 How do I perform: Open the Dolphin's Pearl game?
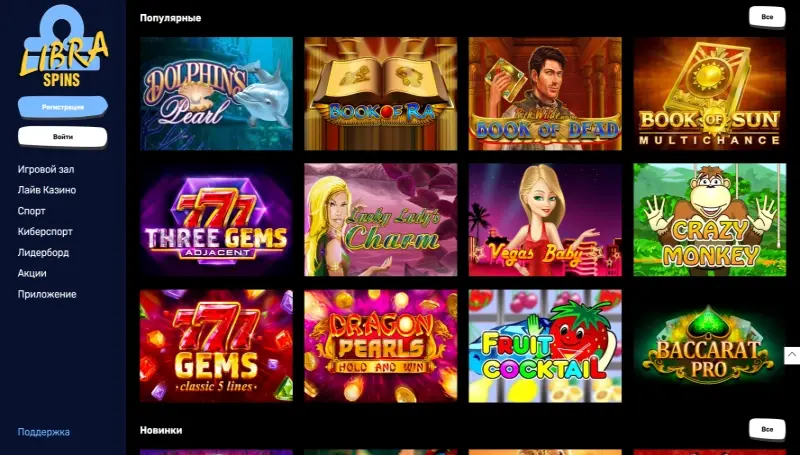[x=216, y=93]
